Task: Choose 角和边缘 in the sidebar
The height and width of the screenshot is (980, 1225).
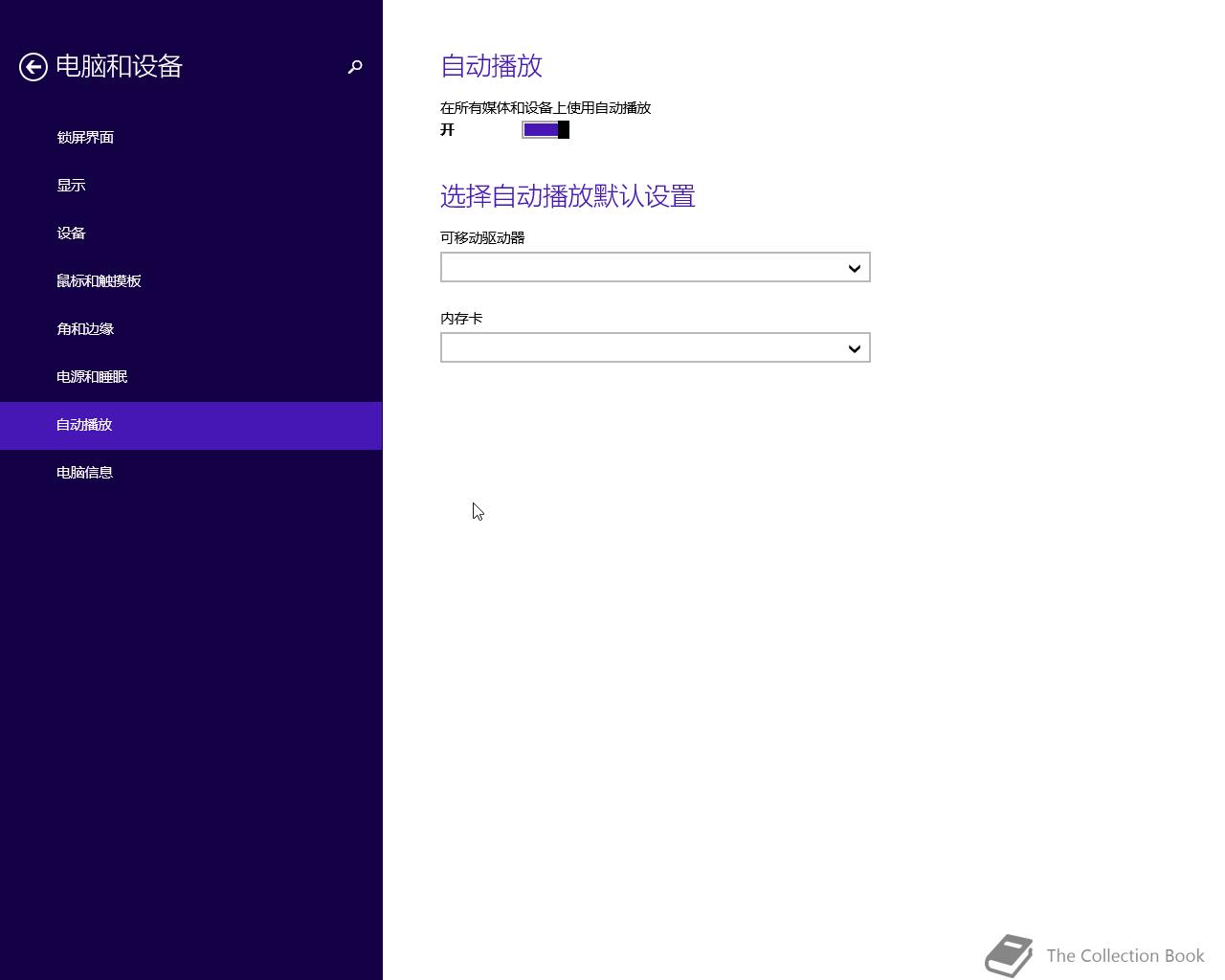Action: [191, 329]
